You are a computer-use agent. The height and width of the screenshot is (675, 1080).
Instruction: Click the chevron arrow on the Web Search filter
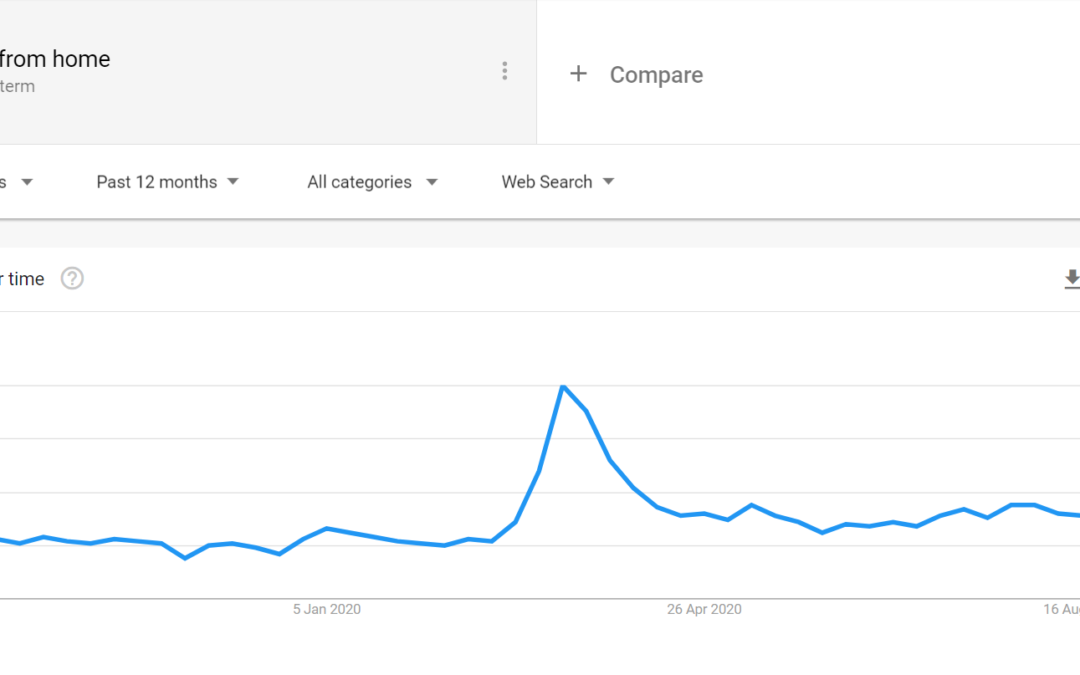610,182
